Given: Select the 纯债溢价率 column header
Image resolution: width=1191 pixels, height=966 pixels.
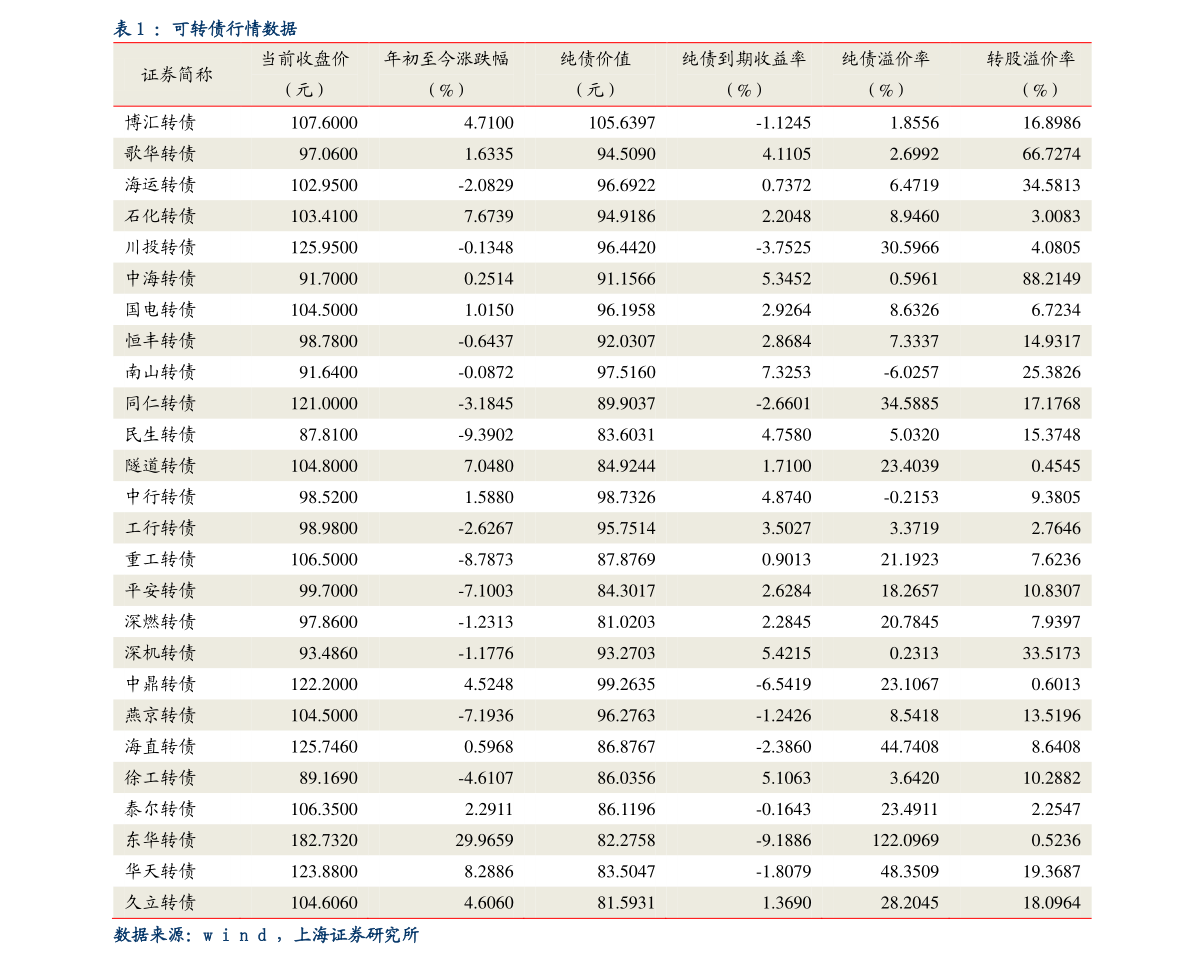Looking at the screenshot, I should [885, 59].
